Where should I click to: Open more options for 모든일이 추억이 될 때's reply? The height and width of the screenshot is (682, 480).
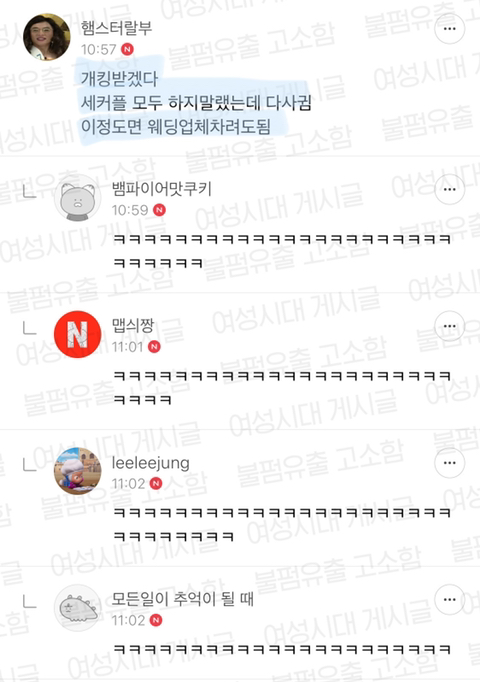click(450, 599)
